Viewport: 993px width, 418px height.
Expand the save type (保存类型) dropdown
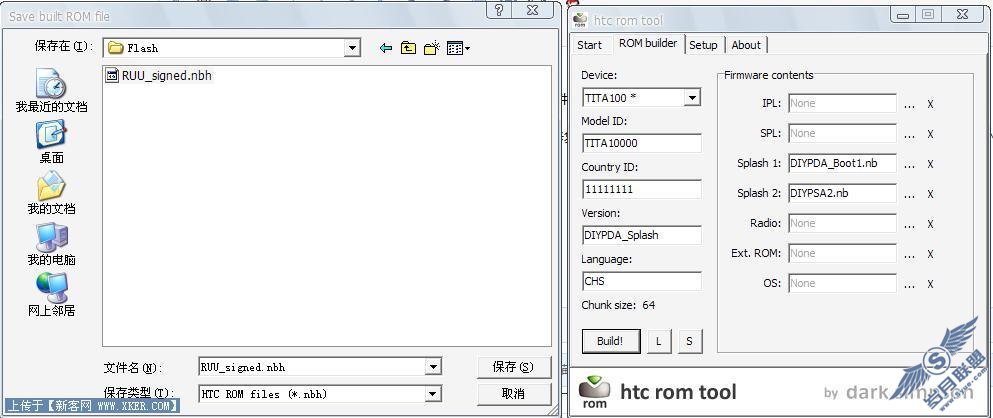[433, 394]
